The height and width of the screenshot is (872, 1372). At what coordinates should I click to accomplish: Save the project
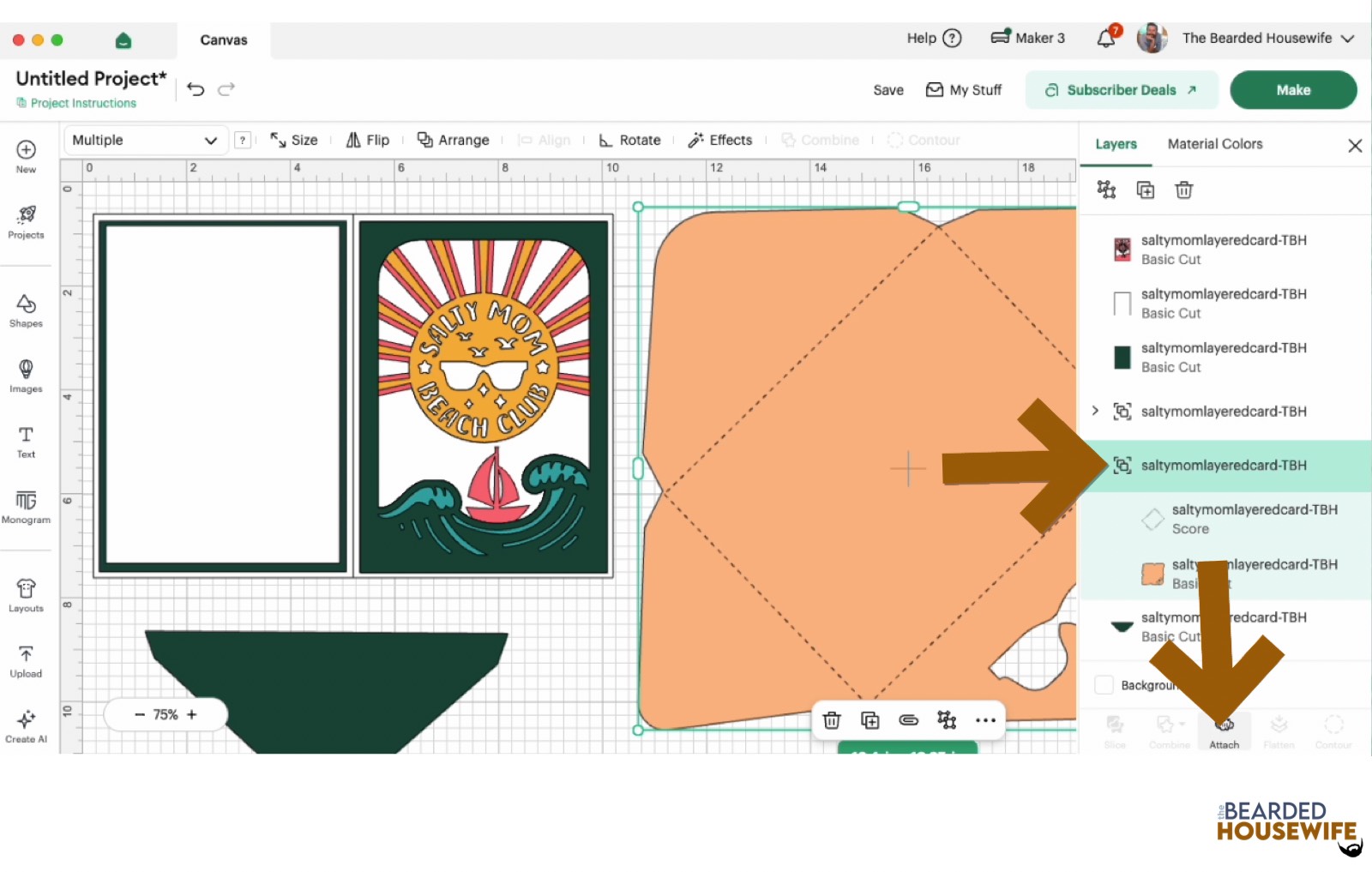(888, 90)
